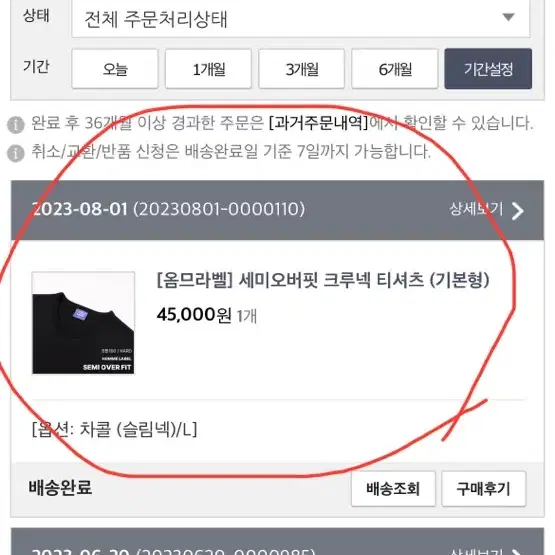This screenshot has height=555, width=555.
Task: Open 상세보기 for order 20230801-0000110
Action: click(x=476, y=209)
